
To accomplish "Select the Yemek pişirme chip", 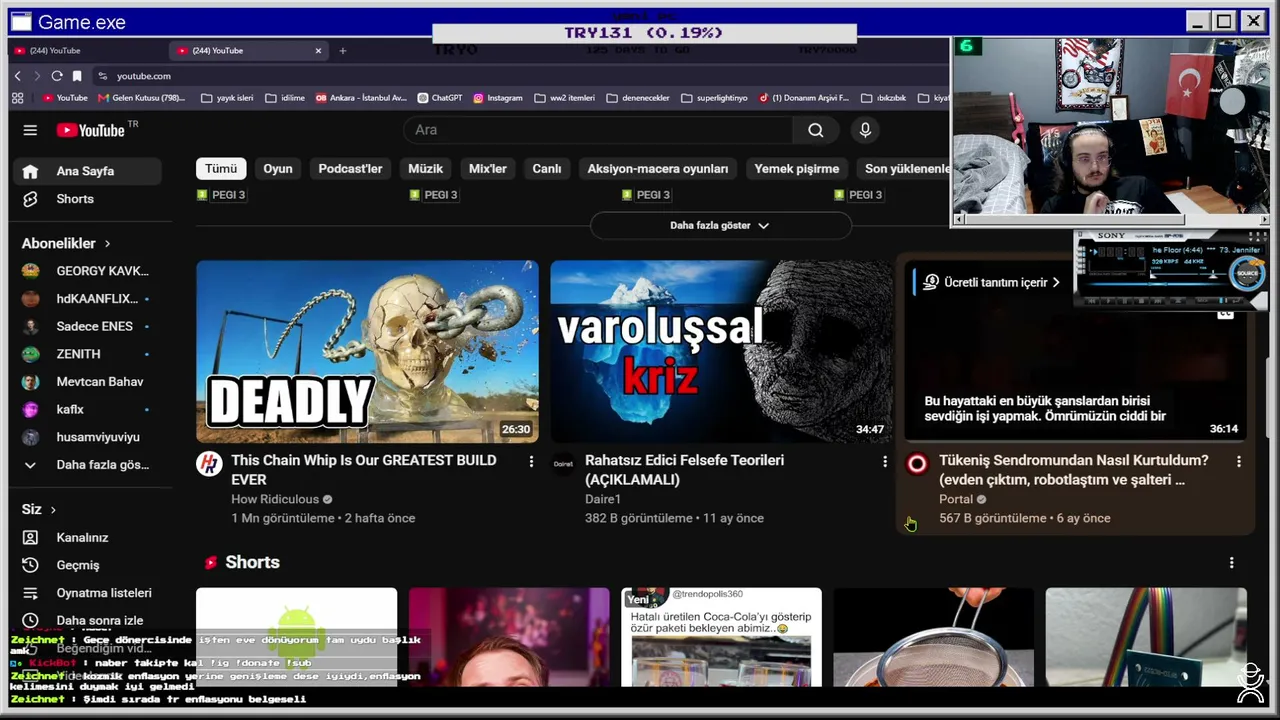I will pyautogui.click(x=797, y=169).
